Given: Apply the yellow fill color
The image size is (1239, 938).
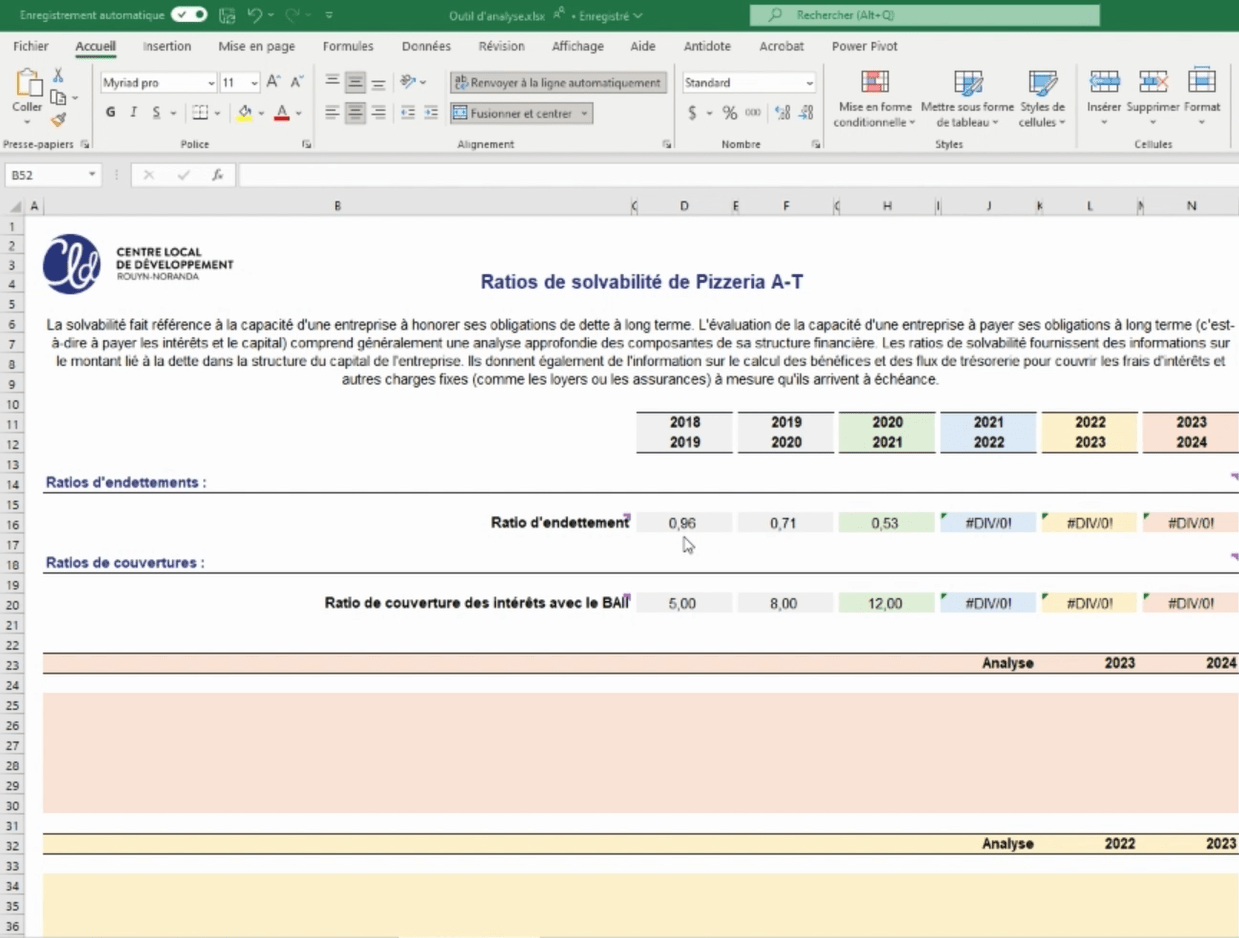Looking at the screenshot, I should tap(244, 113).
